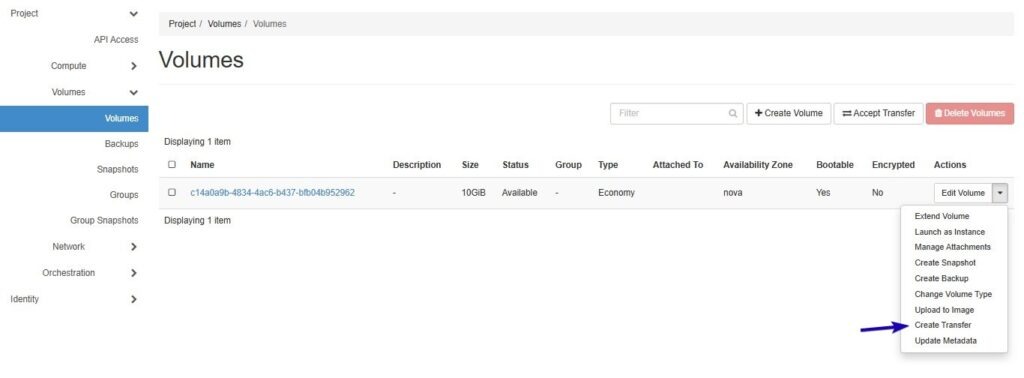Expand the Compute sidebar section
The image size is (1024, 378).
(x=134, y=66)
